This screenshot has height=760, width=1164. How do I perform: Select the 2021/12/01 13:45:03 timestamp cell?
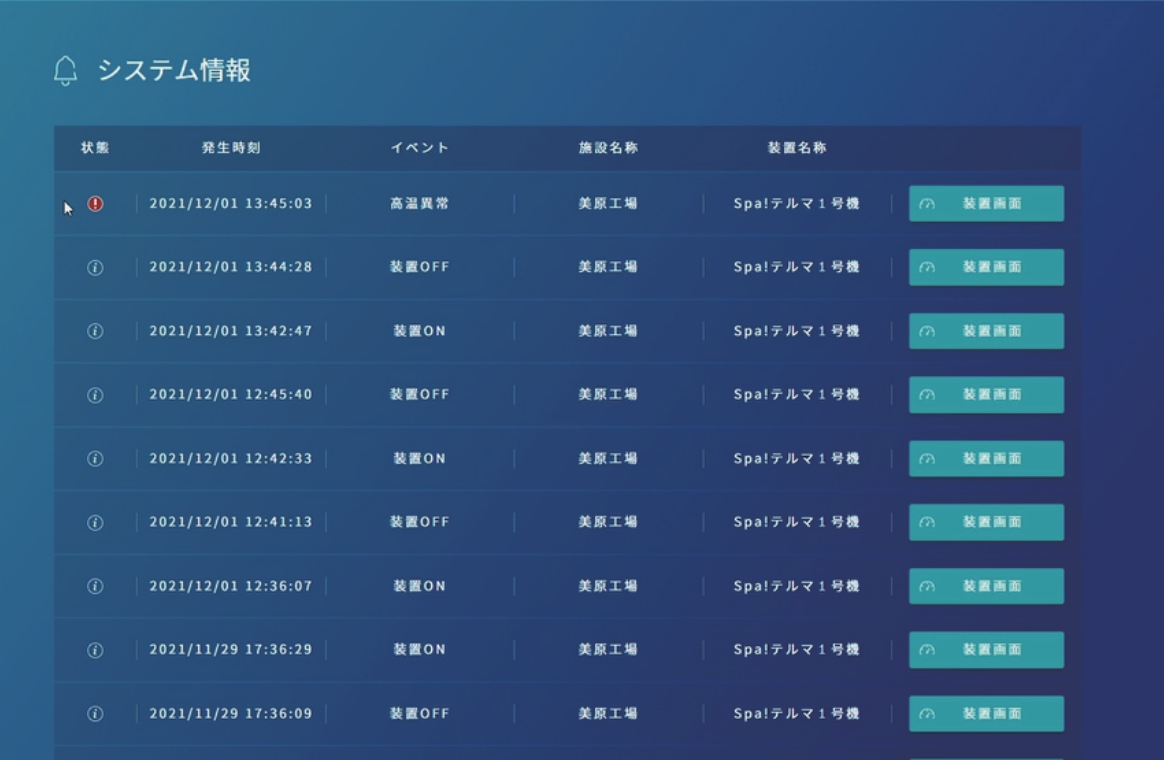click(x=231, y=204)
